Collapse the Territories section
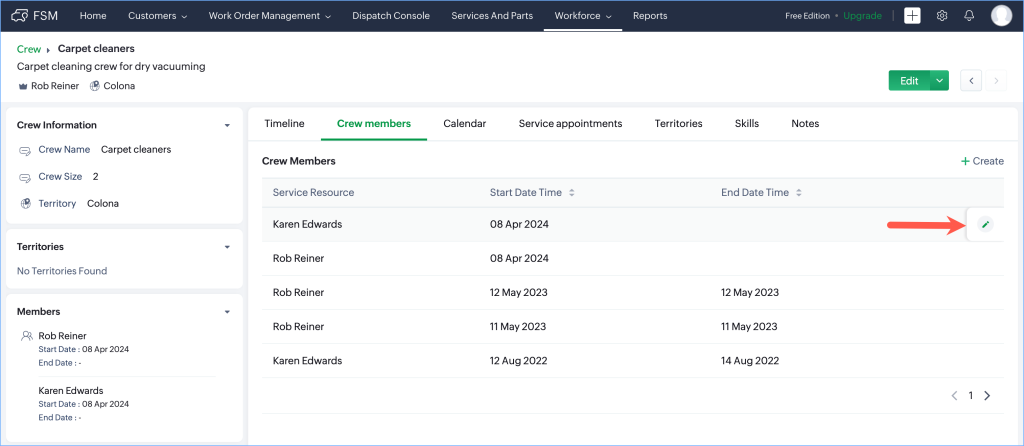The height and width of the screenshot is (446, 1024). (x=227, y=247)
